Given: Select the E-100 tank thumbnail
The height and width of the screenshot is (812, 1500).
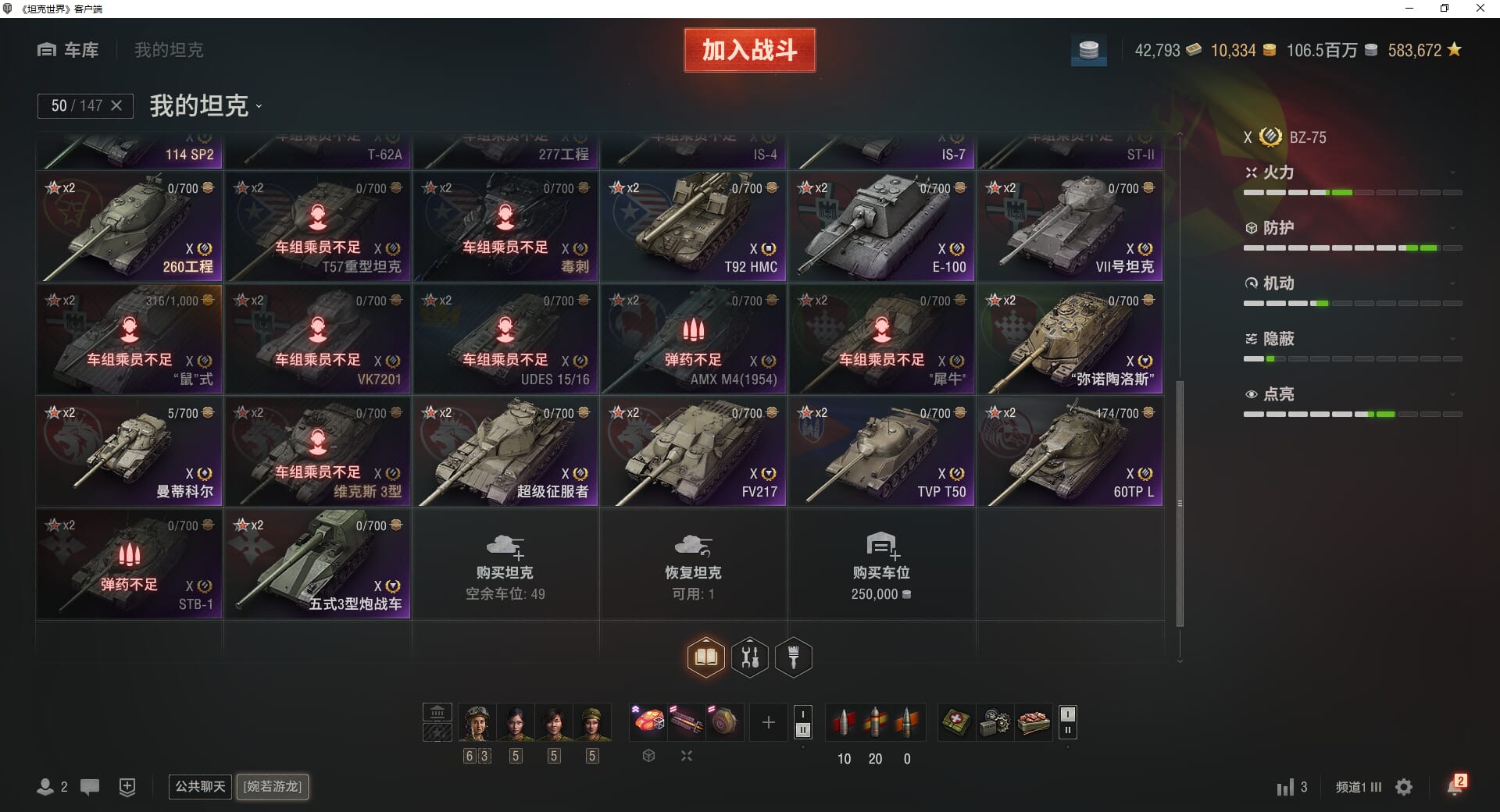Looking at the screenshot, I should (881, 226).
